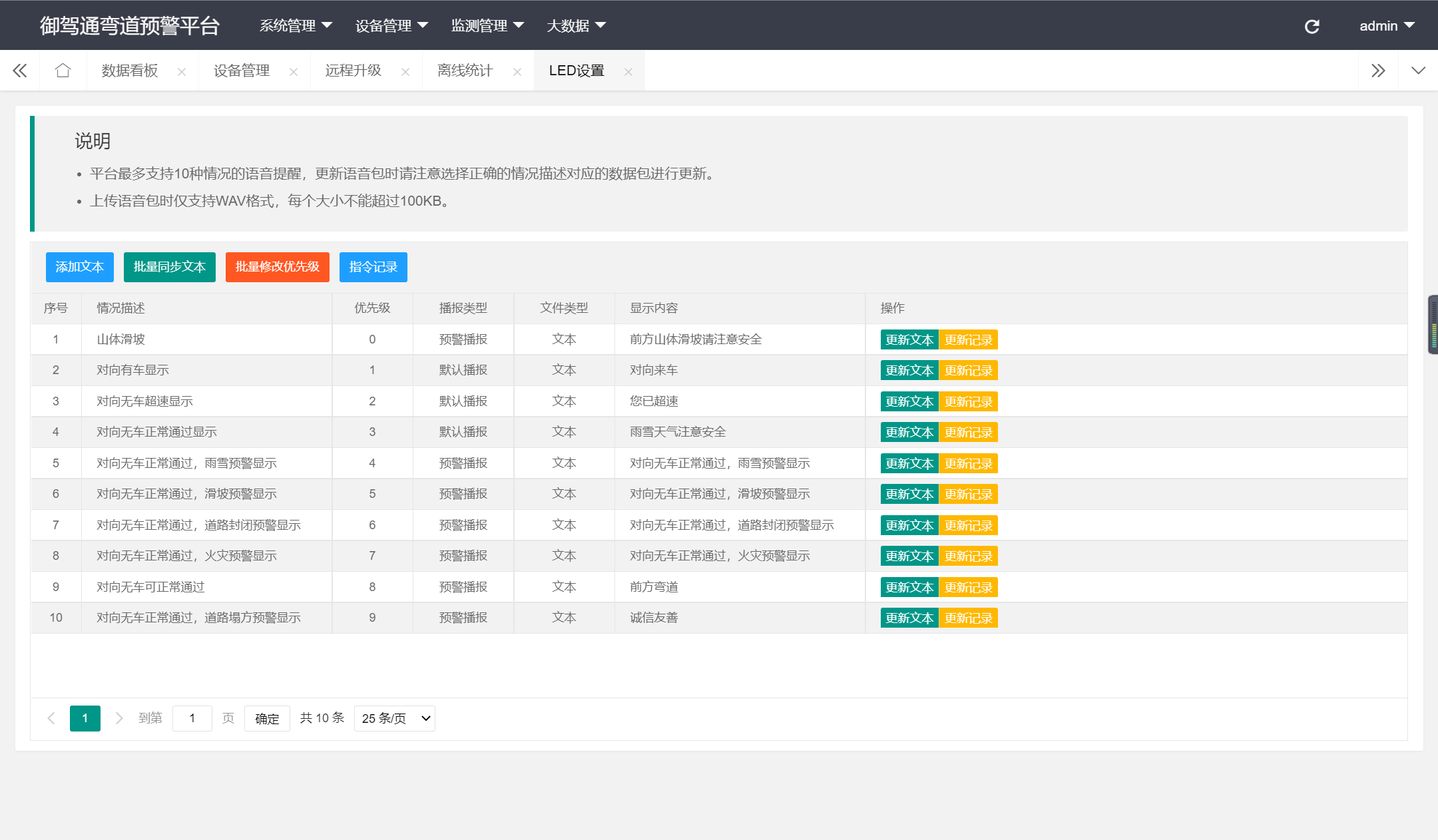Screen dimensions: 1438x840
Task: Click 更新记录 for 火灾预警显示 row
Action: tap(969, 556)
